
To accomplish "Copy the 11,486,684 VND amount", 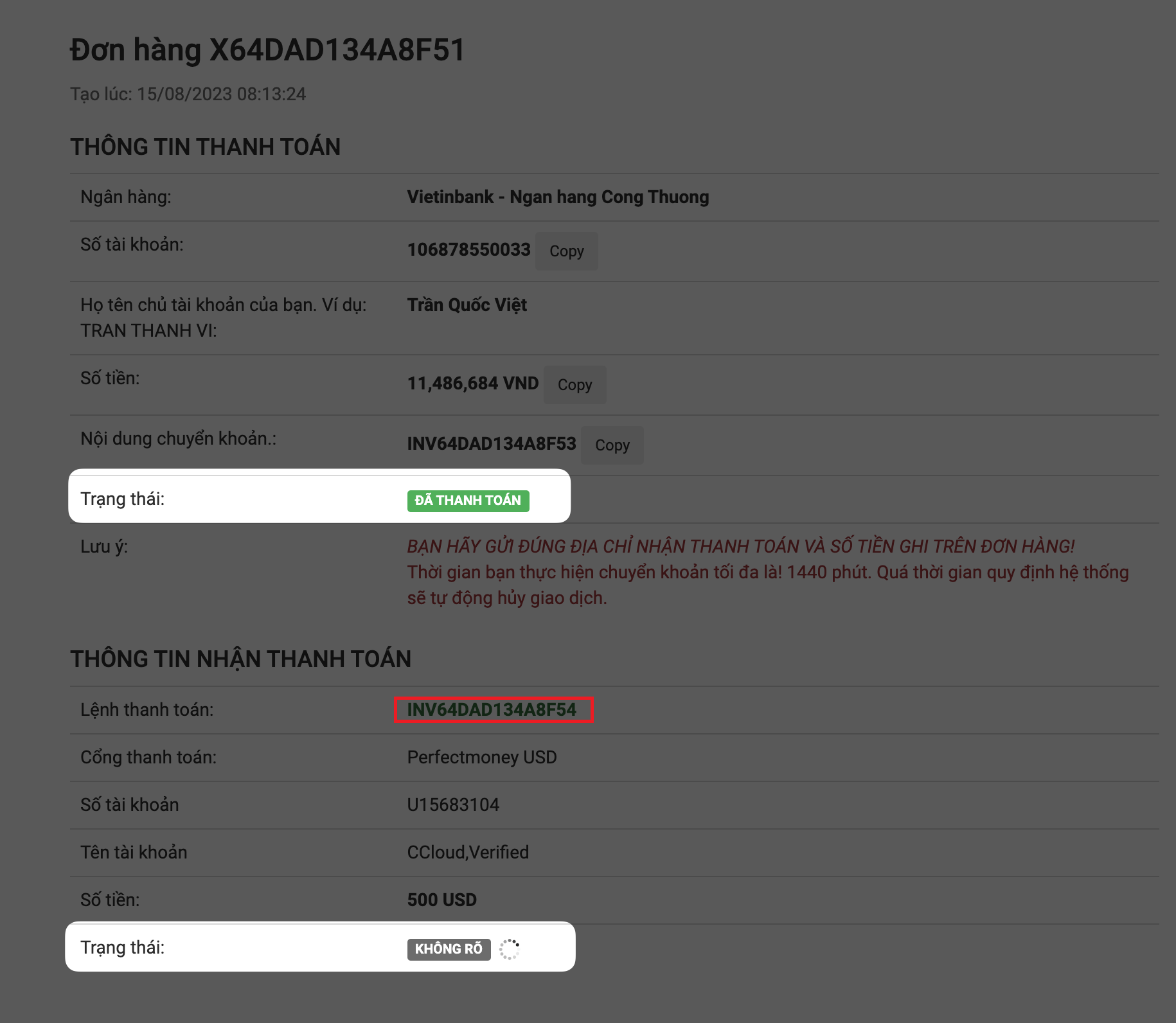I will [x=575, y=385].
